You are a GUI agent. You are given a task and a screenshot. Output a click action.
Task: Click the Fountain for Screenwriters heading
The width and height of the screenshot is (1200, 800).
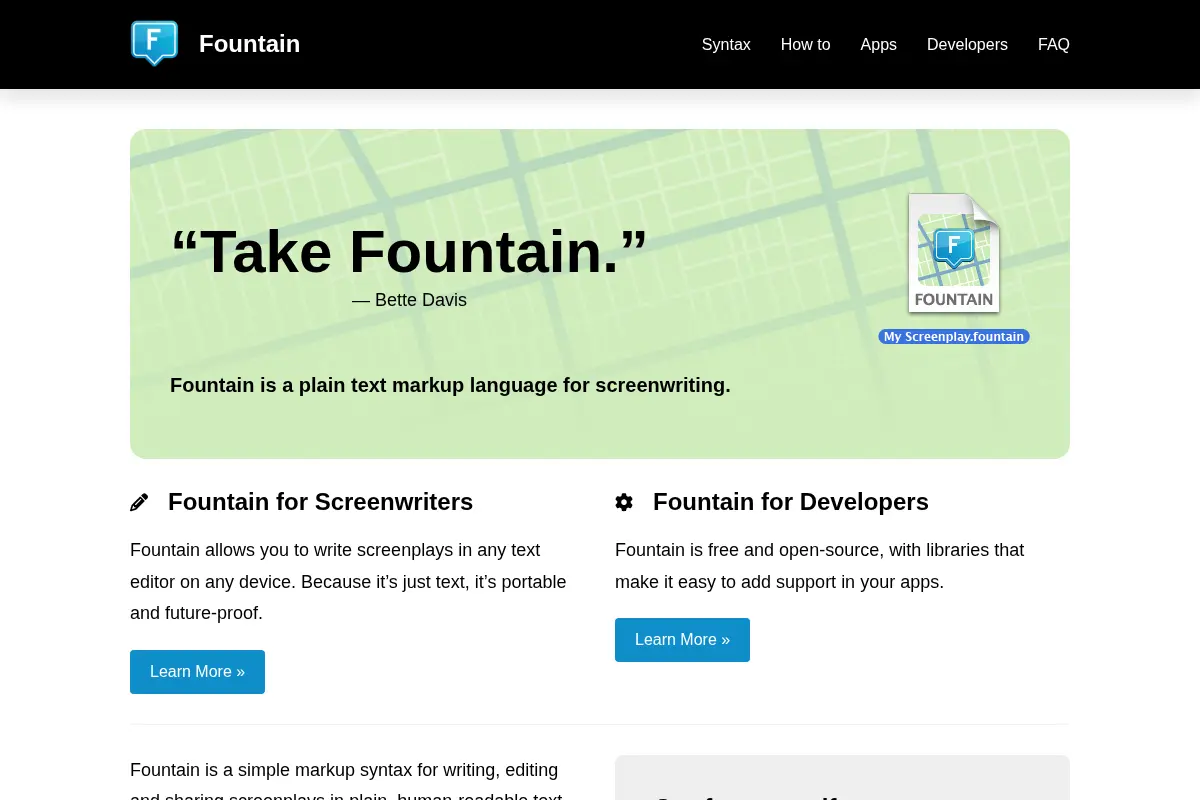pyautogui.click(x=320, y=502)
